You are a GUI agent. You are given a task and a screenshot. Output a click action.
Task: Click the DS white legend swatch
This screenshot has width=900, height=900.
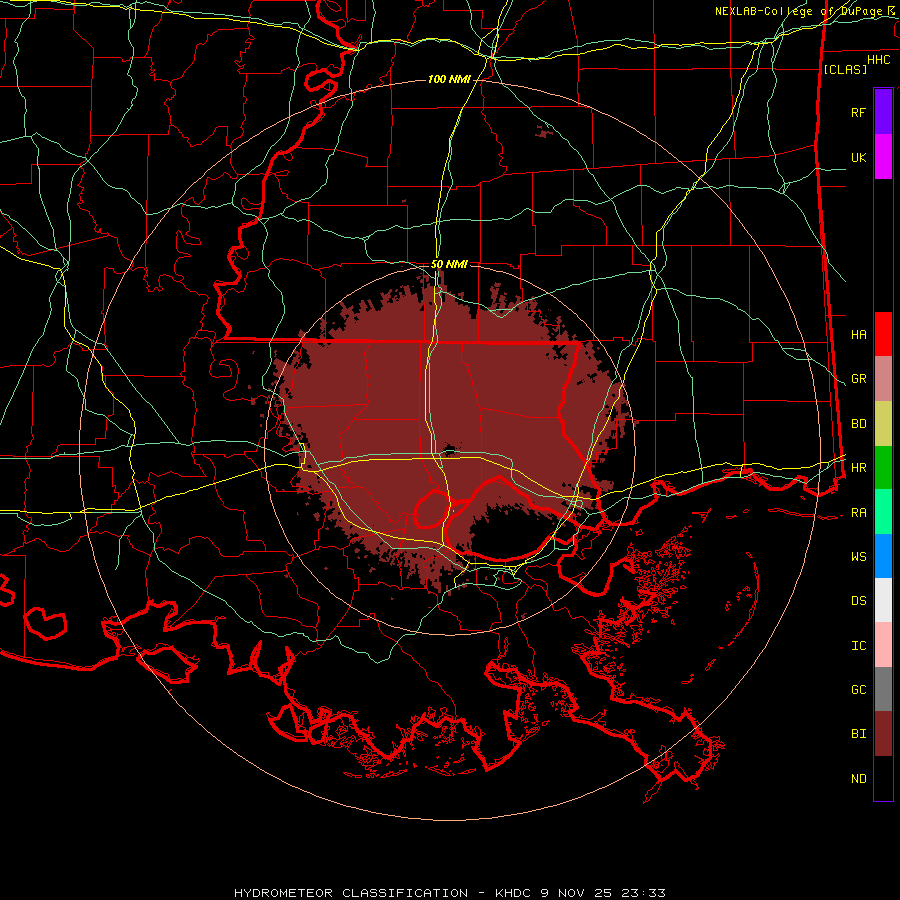point(883,600)
